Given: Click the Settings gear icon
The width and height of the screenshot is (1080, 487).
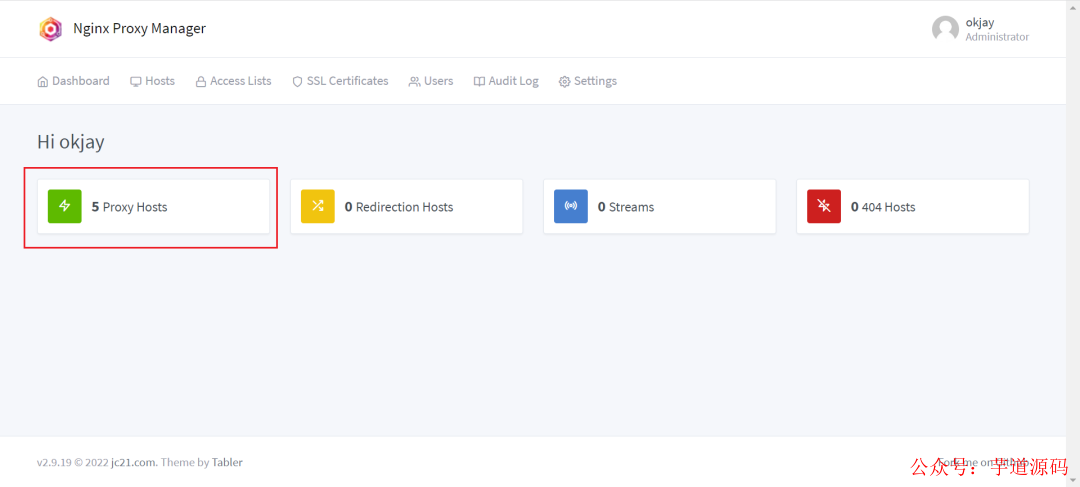Looking at the screenshot, I should pos(565,81).
